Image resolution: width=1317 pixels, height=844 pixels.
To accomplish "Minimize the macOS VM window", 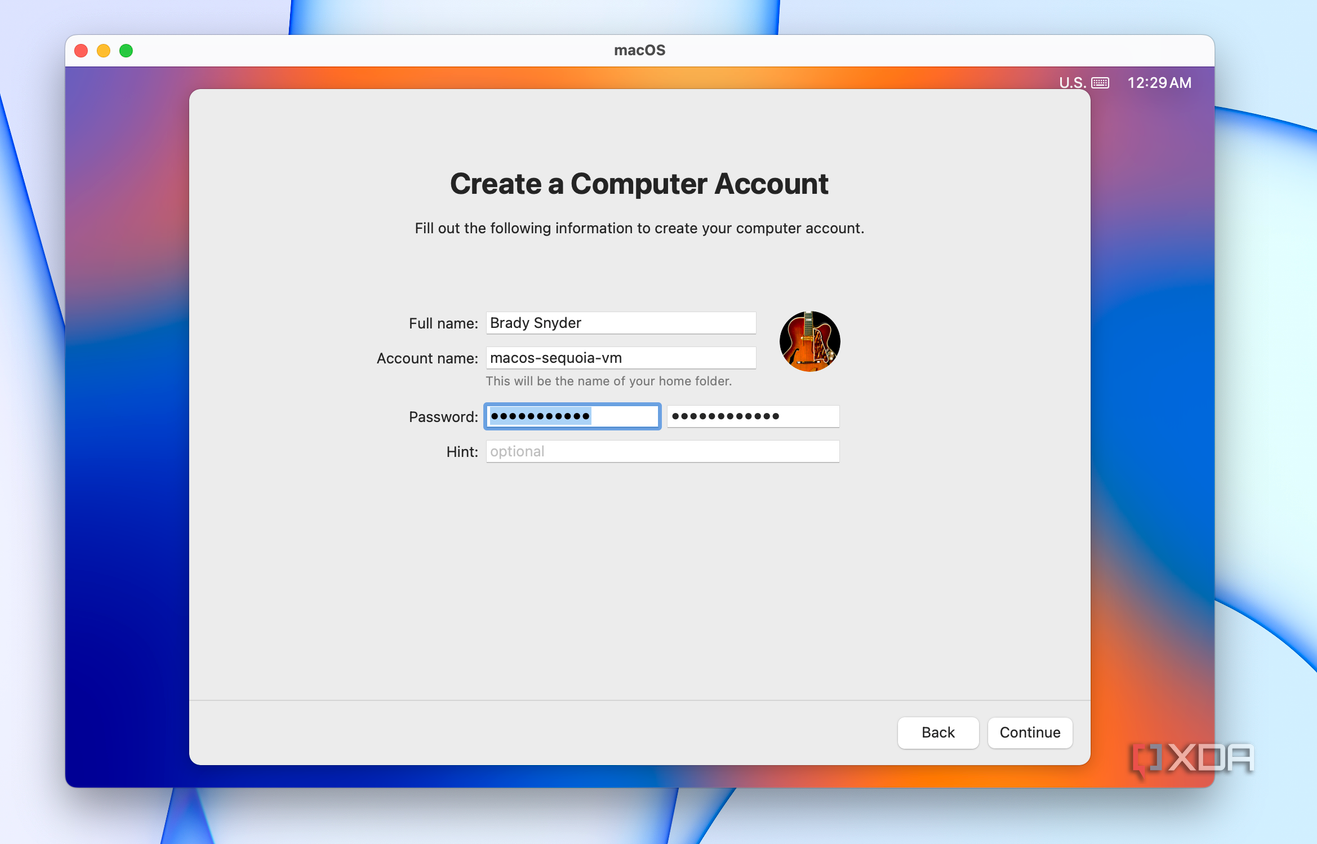I will coord(103,51).
